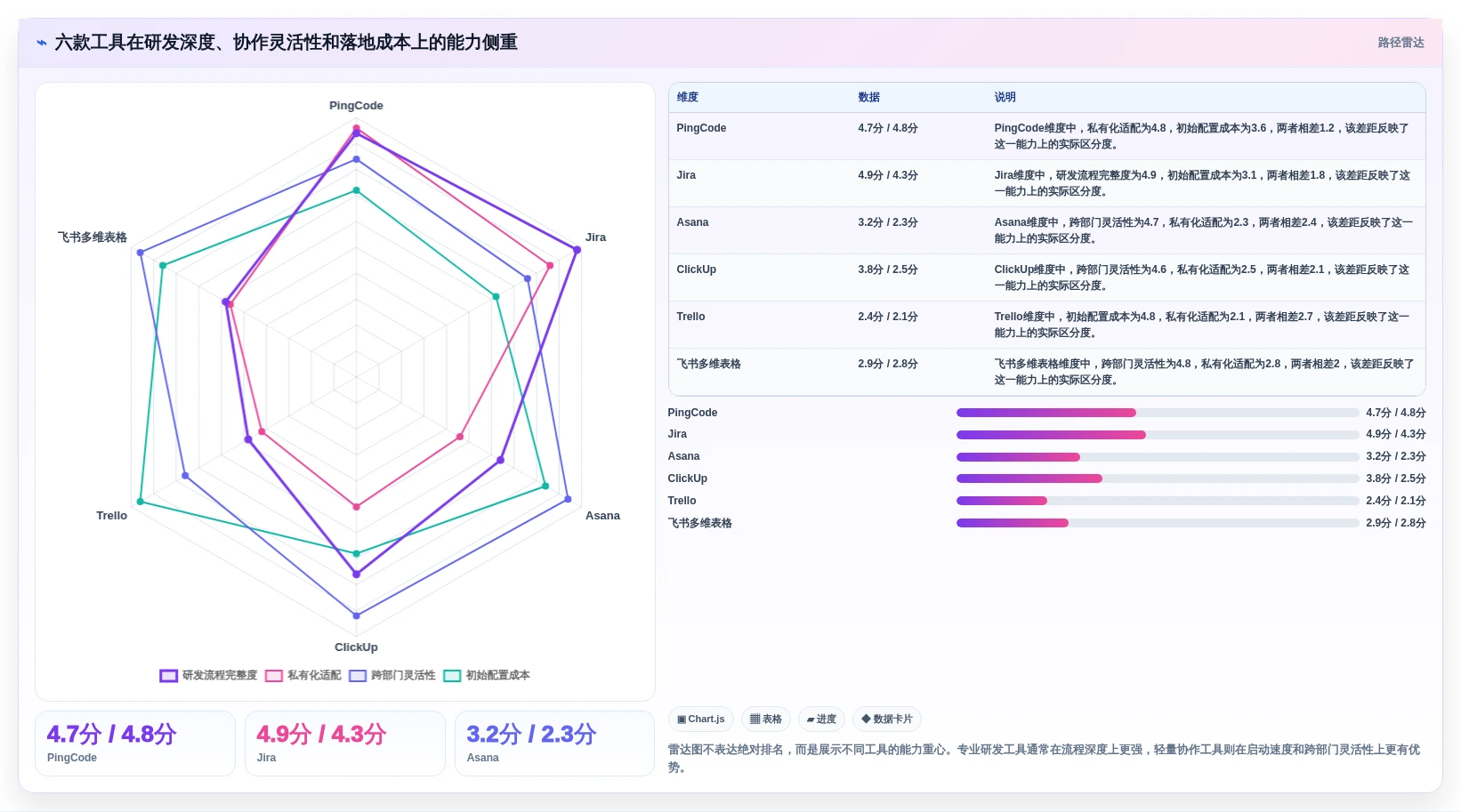The width and height of the screenshot is (1461, 812).
Task: Click the PingCode progress bar
Action: click(x=1158, y=413)
